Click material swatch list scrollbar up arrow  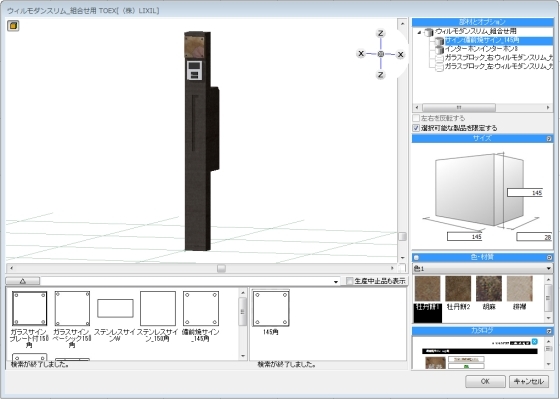pos(549,279)
